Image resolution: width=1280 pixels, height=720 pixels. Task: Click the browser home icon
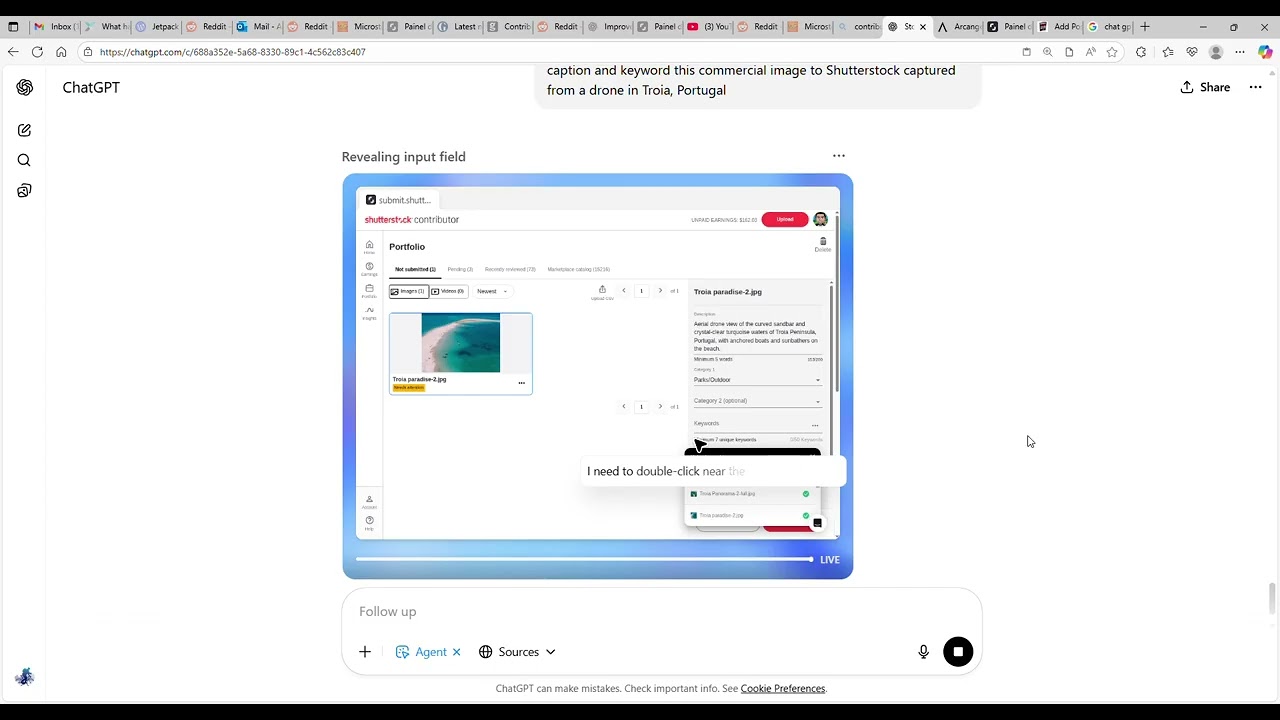(61, 52)
